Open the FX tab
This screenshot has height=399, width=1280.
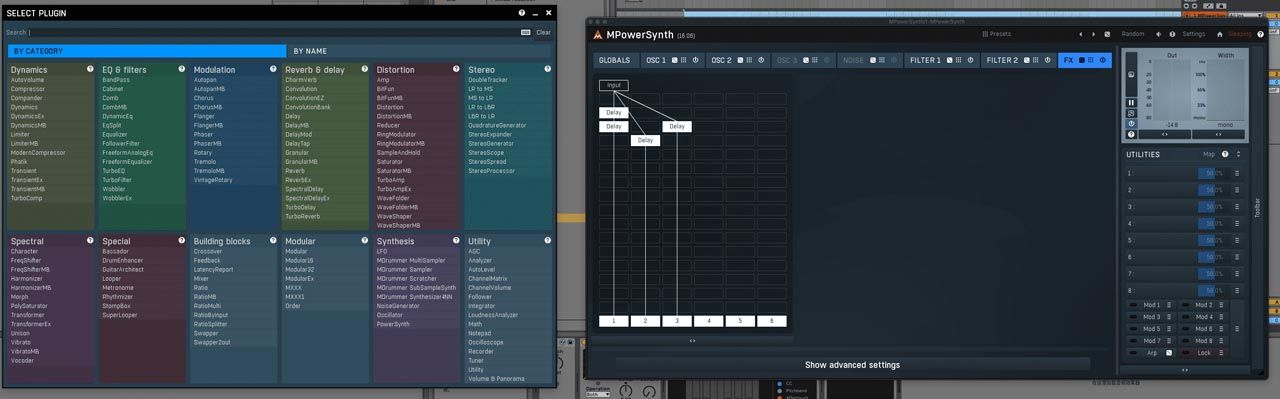pos(1085,60)
